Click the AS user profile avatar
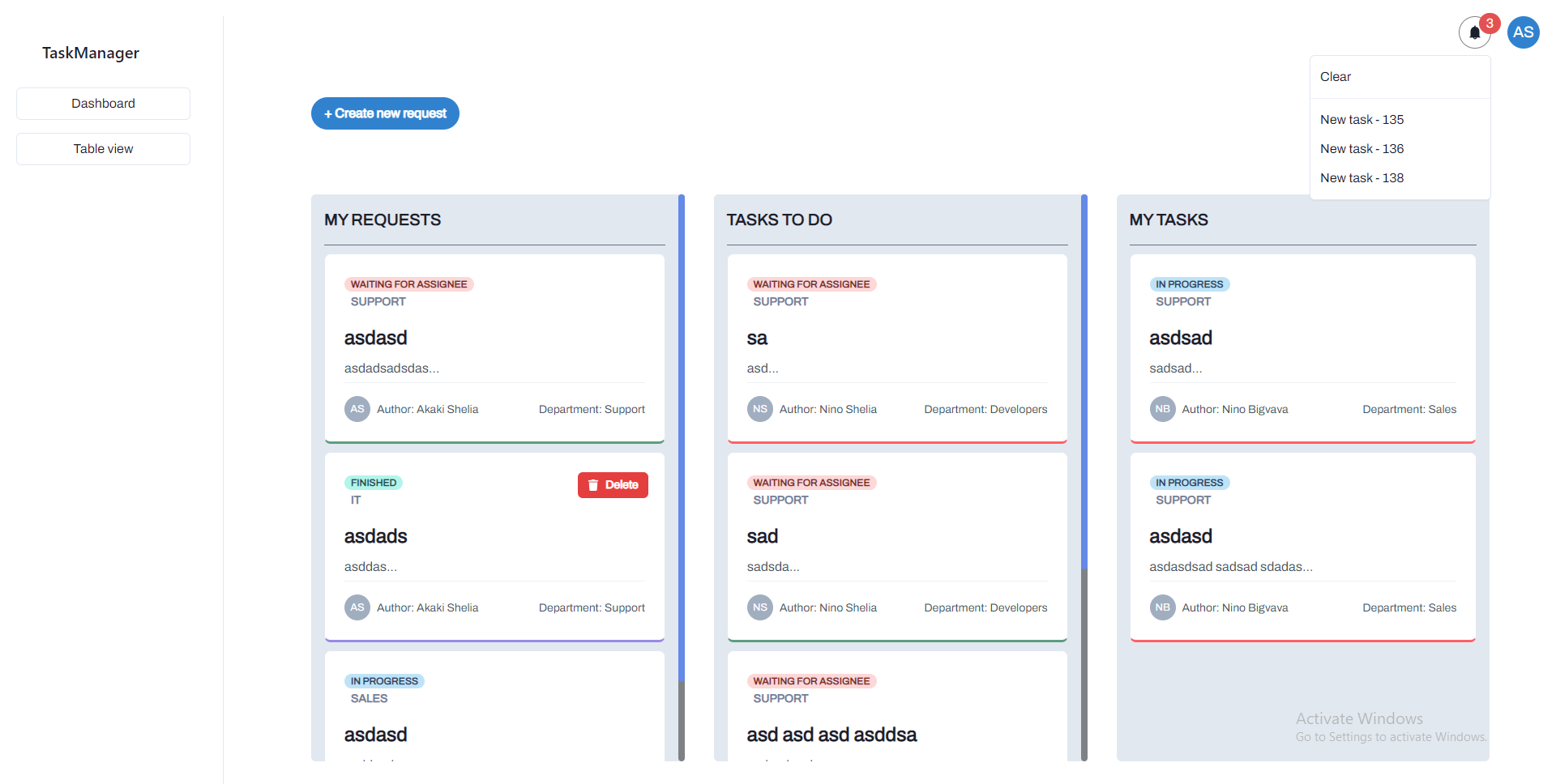1556x784 pixels. point(1523,32)
